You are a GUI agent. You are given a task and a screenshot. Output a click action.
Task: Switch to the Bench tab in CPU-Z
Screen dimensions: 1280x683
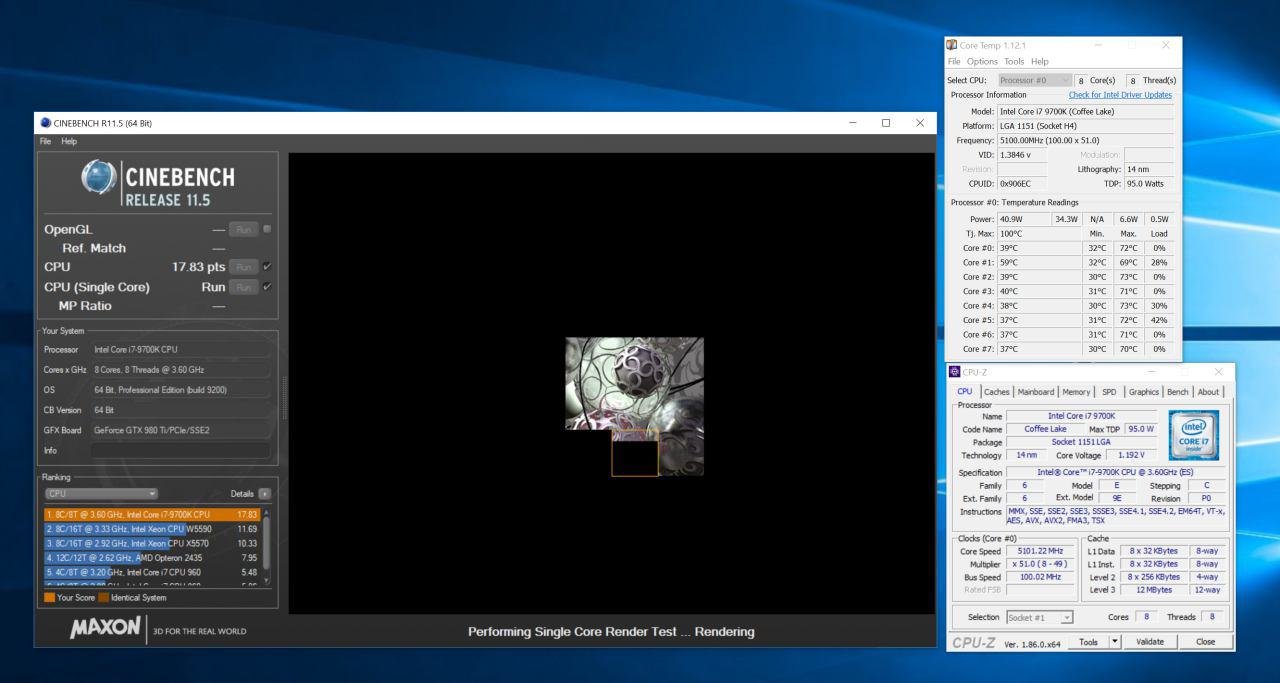1178,392
